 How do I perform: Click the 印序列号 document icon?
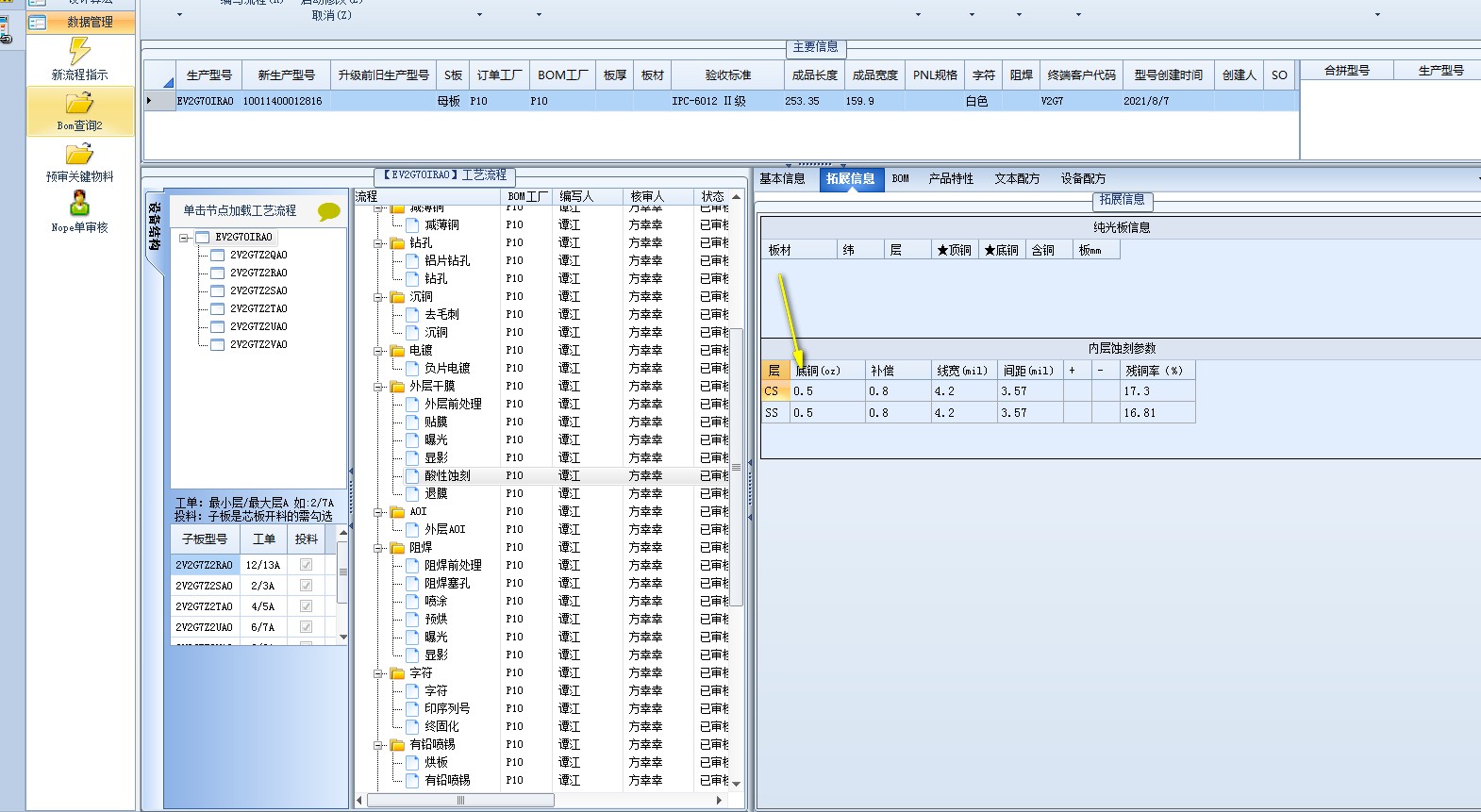point(413,709)
